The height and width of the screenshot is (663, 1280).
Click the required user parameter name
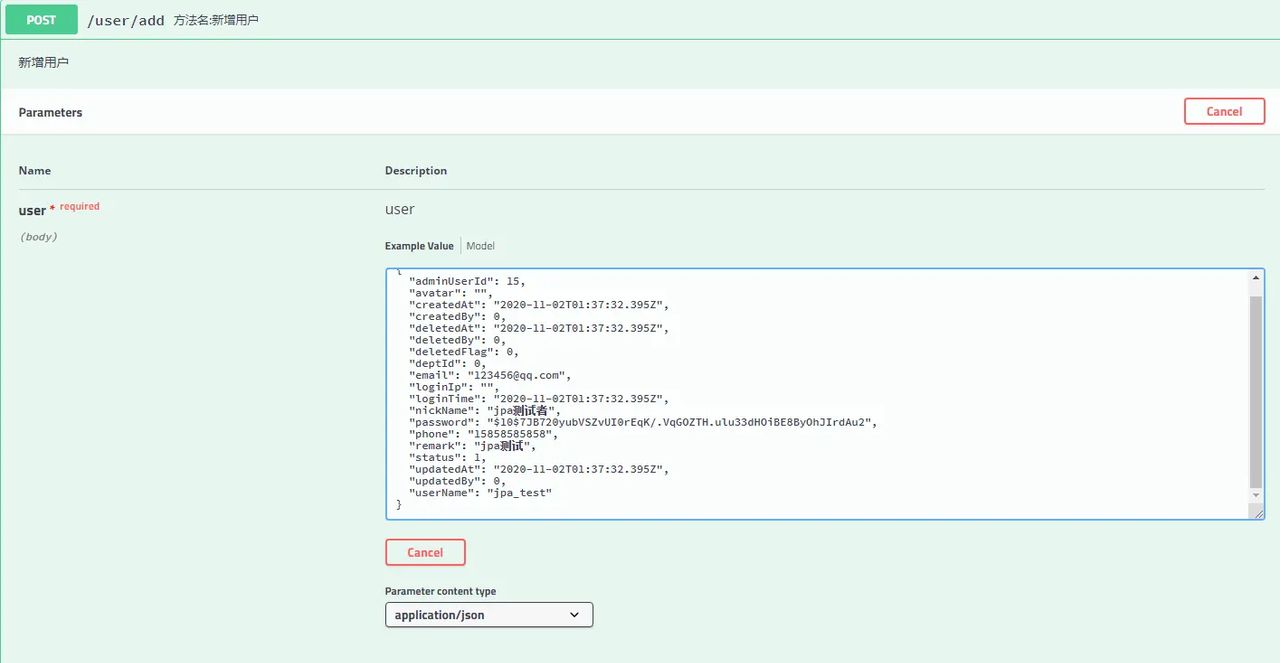point(32,210)
